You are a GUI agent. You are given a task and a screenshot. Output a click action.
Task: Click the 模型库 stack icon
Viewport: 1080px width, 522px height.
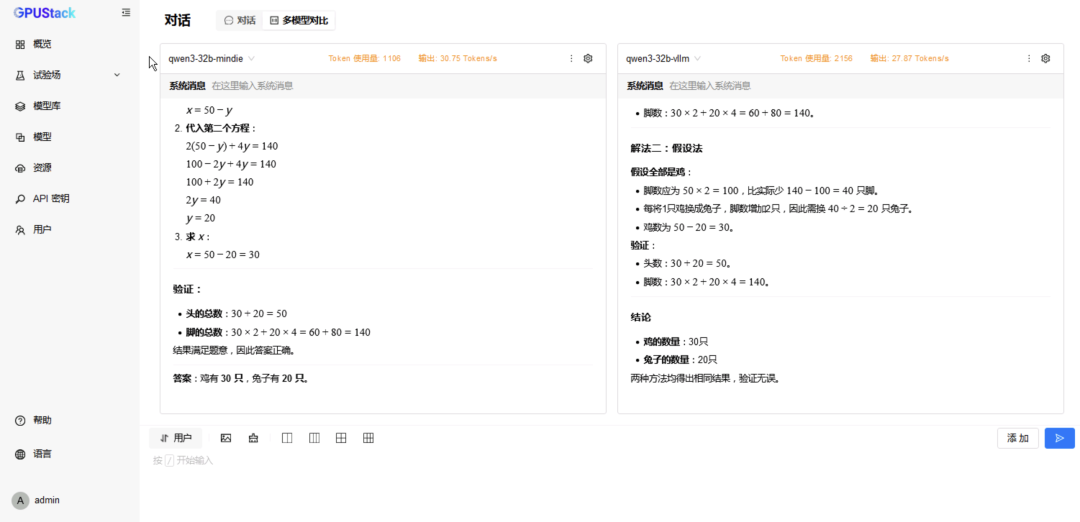20,106
